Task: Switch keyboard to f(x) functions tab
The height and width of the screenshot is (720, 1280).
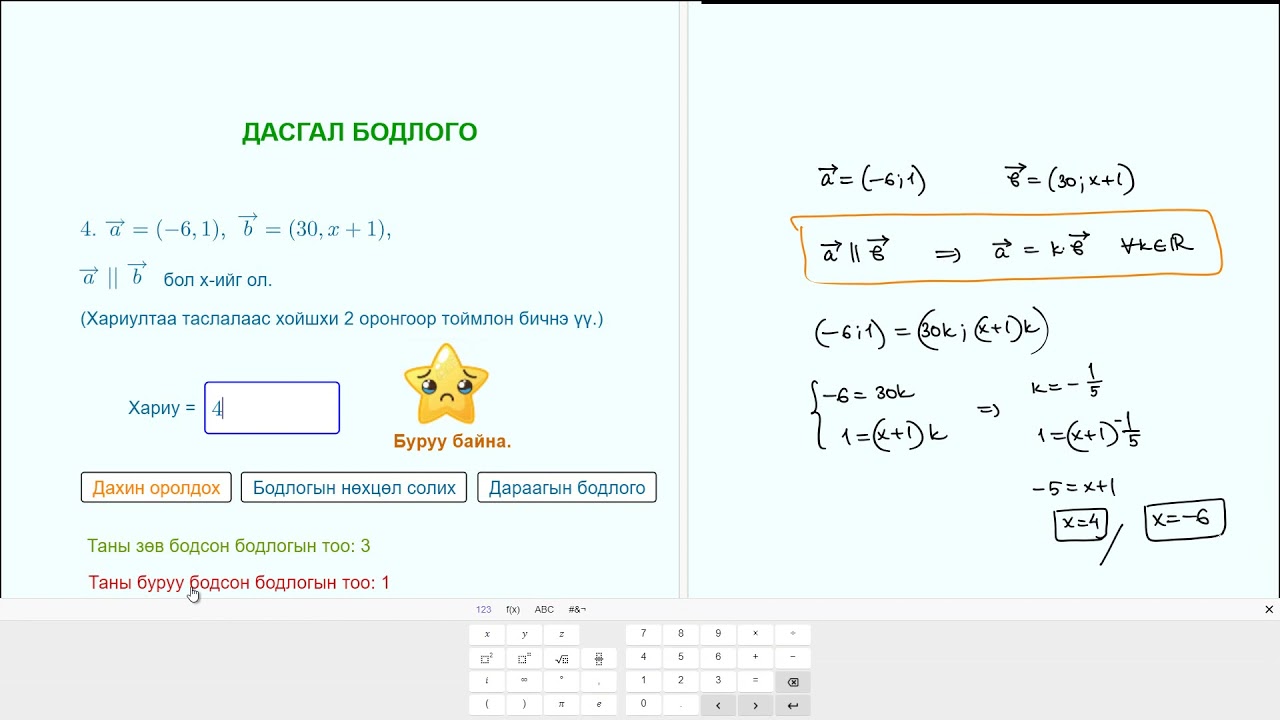Action: click(x=513, y=609)
